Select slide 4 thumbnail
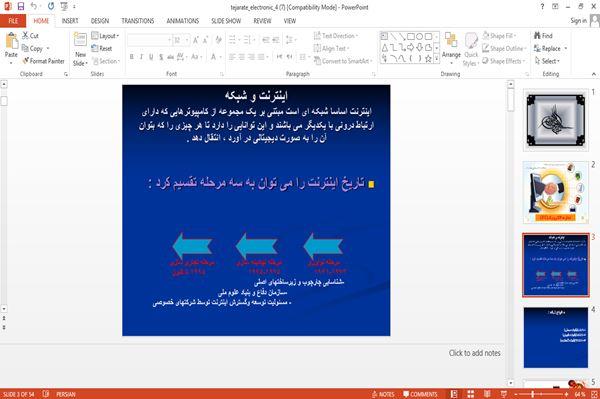This screenshot has height=399, width=600. coord(556,337)
